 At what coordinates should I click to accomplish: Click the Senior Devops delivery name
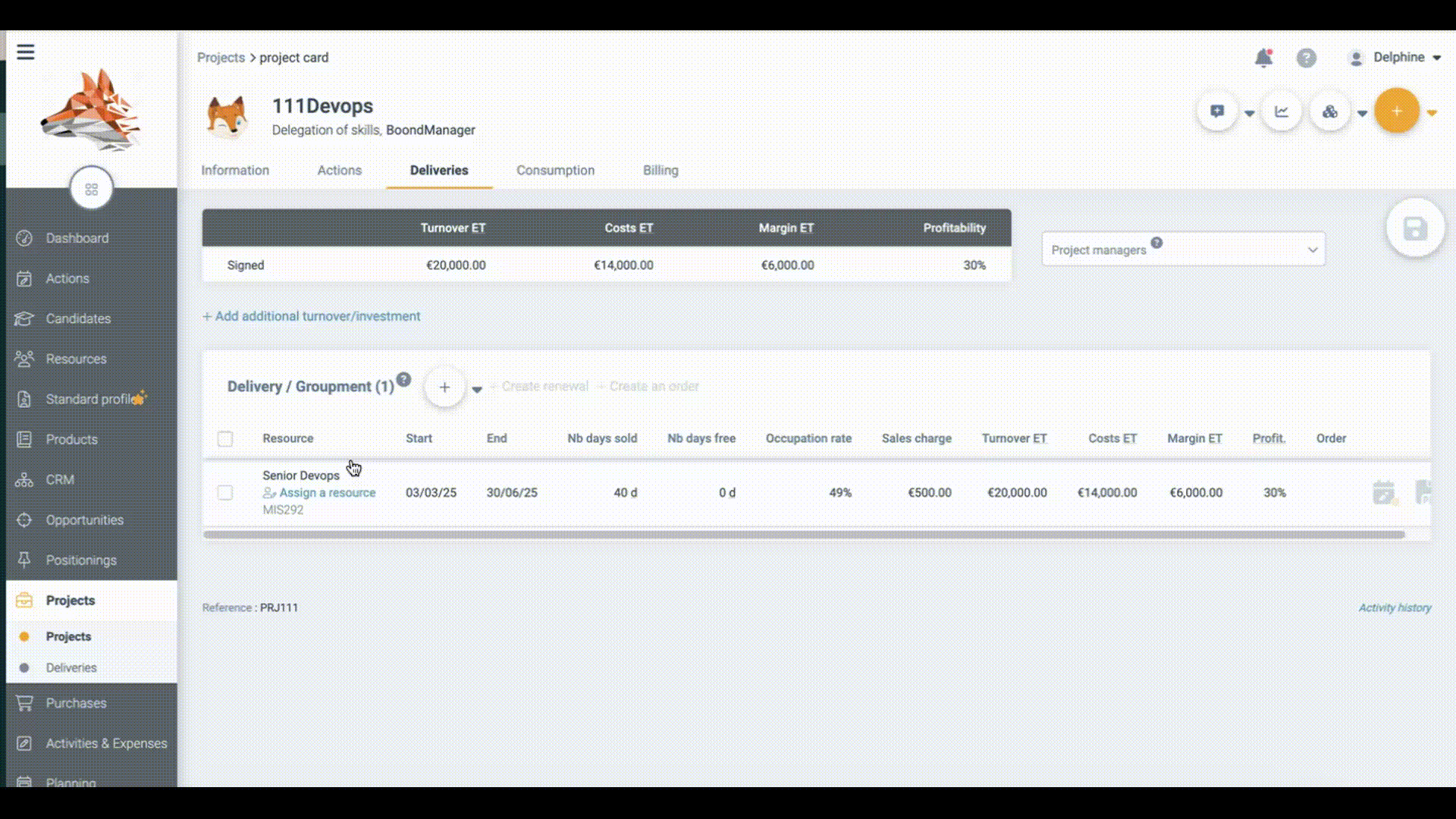click(x=301, y=475)
